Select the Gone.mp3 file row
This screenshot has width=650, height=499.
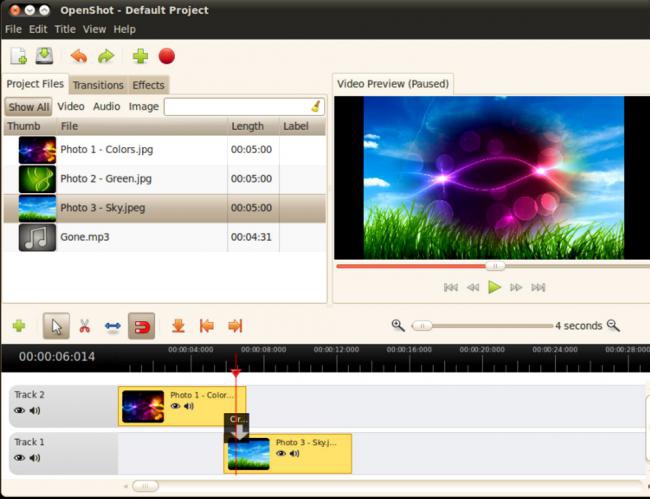click(x=165, y=237)
